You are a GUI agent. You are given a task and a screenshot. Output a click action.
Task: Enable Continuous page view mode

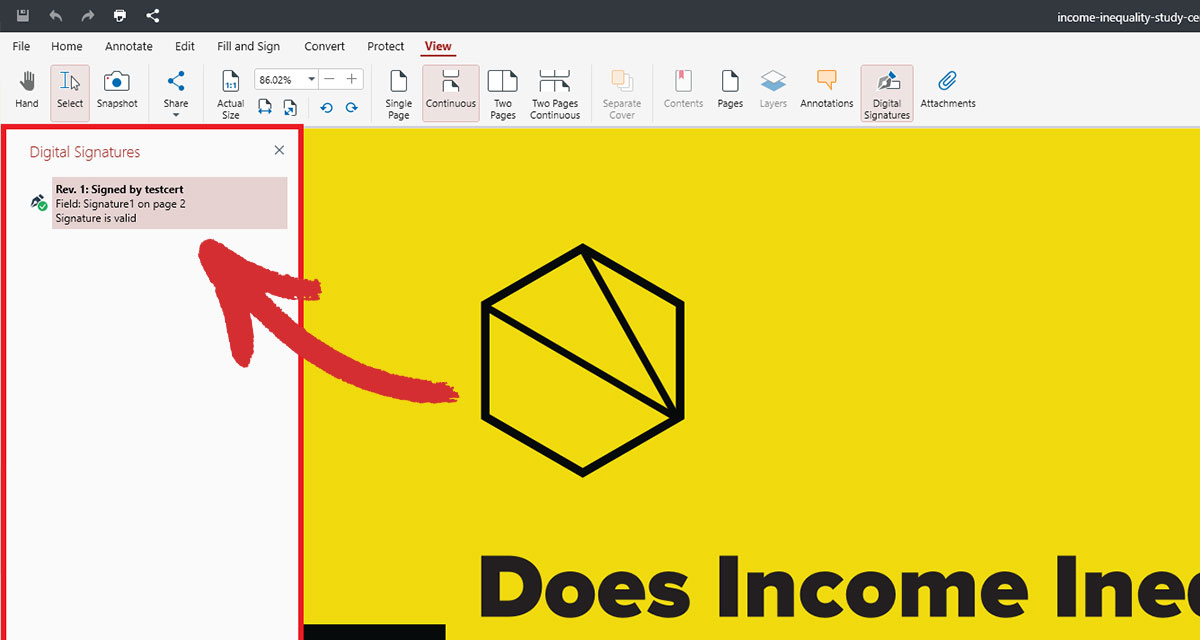pos(450,92)
